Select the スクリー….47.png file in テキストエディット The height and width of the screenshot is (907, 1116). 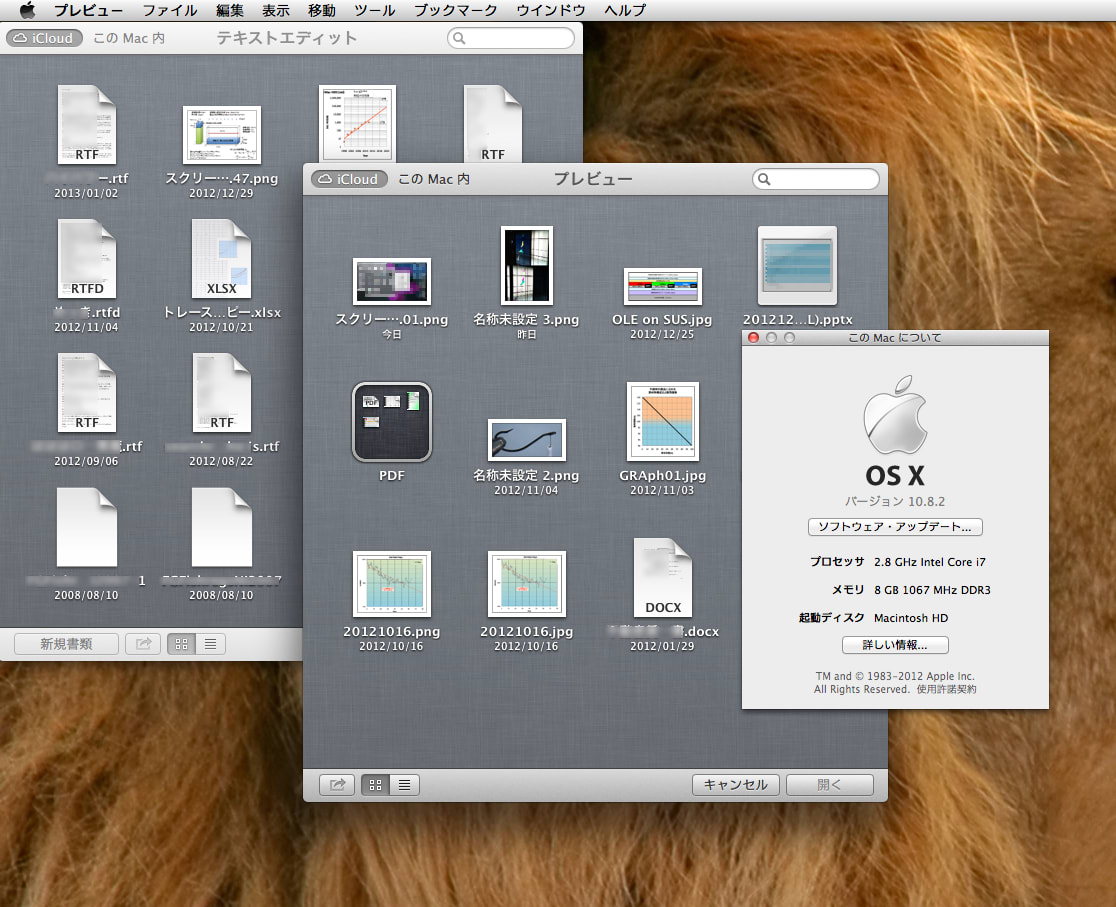coord(221,135)
